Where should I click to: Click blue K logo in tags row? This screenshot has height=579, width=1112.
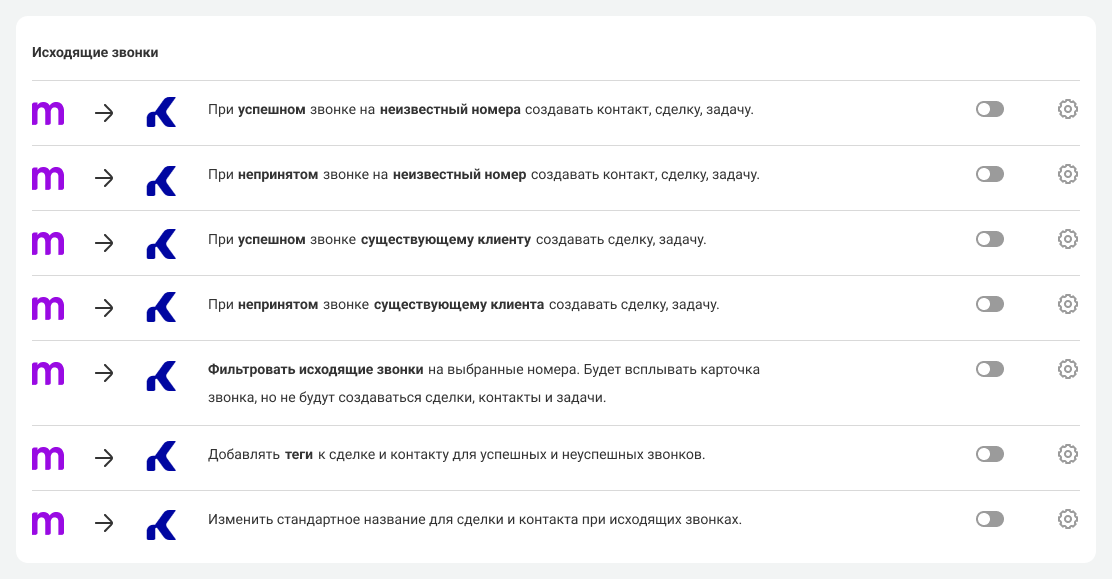[161, 456]
